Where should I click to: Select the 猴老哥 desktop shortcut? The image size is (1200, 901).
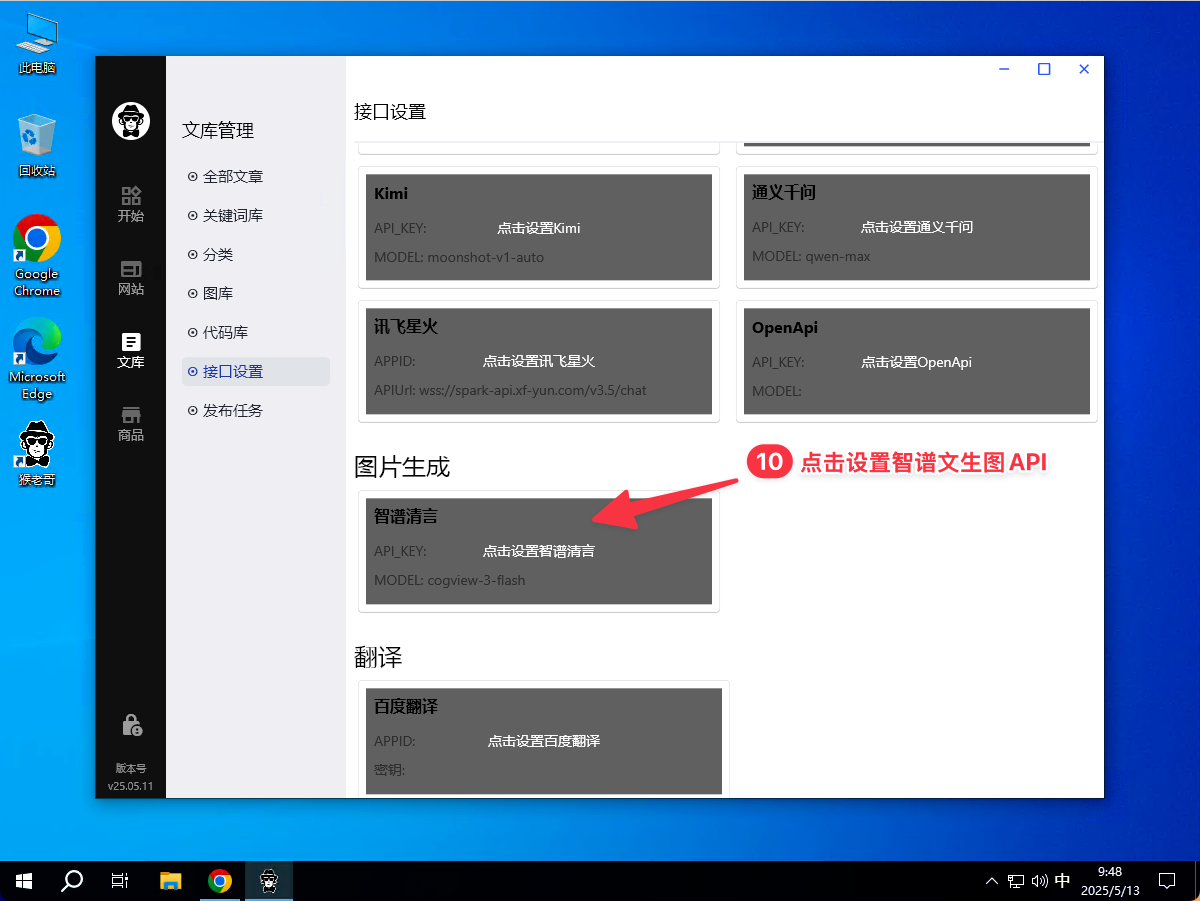37,454
